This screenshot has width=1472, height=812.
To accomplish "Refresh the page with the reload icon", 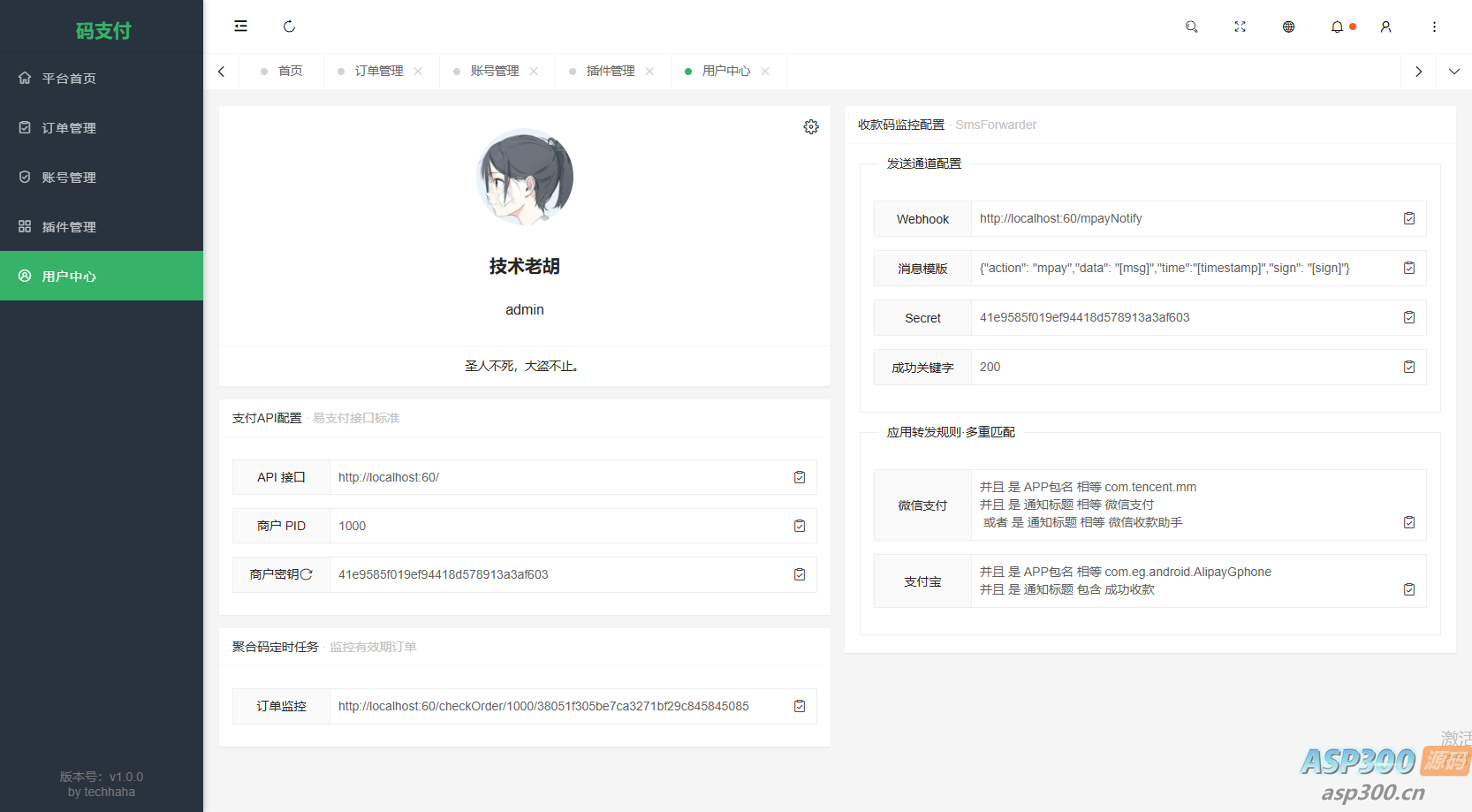I will pyautogui.click(x=289, y=27).
